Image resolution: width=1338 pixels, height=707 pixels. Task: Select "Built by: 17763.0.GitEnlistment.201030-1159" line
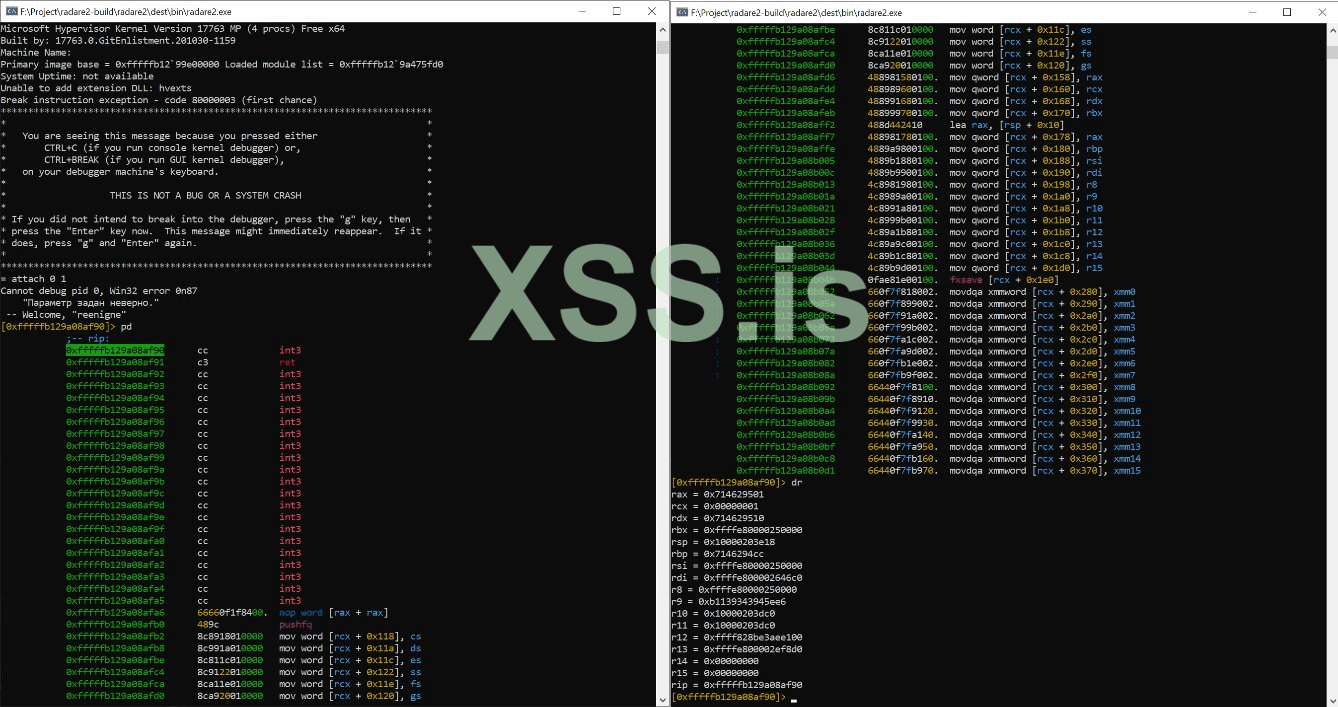pyautogui.click(x=118, y=41)
